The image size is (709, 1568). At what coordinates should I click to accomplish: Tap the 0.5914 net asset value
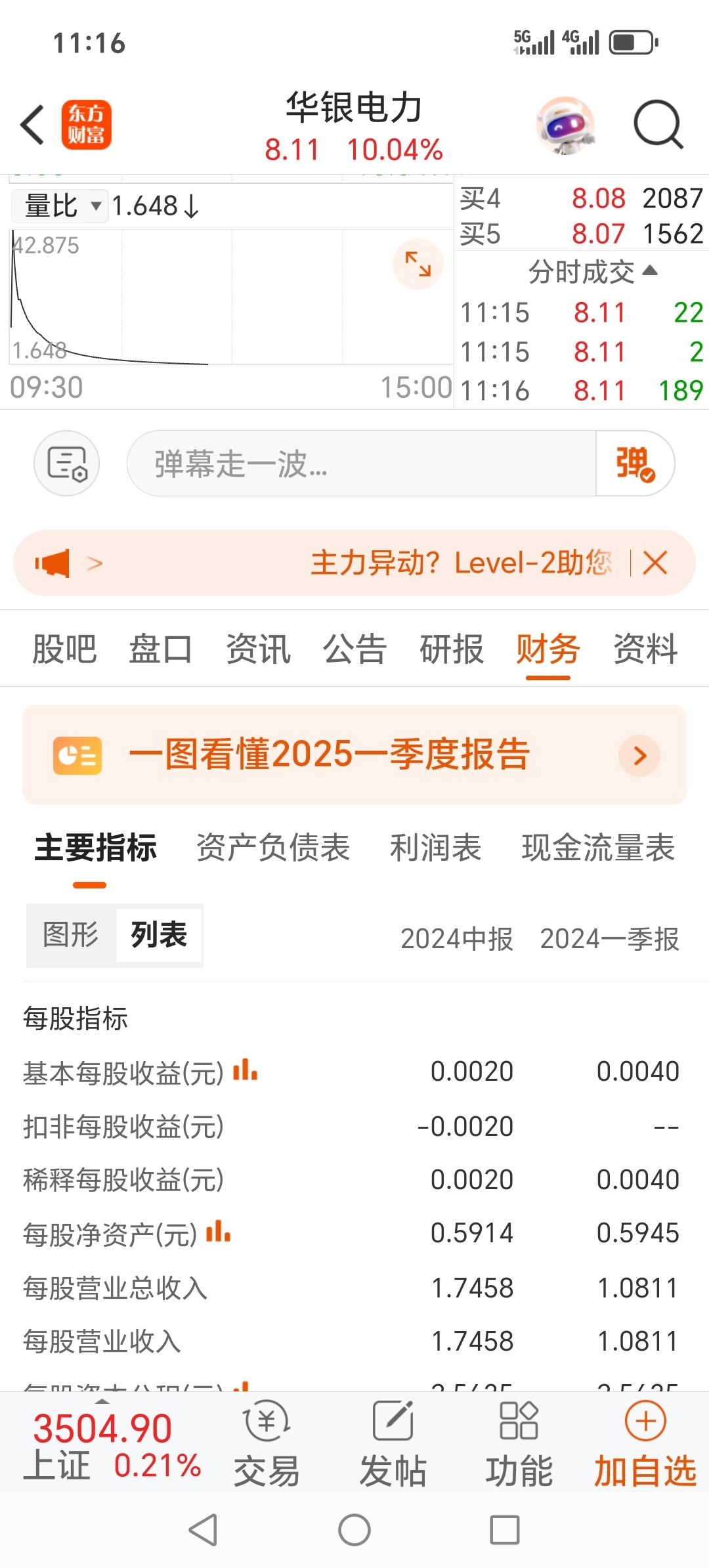[472, 1233]
